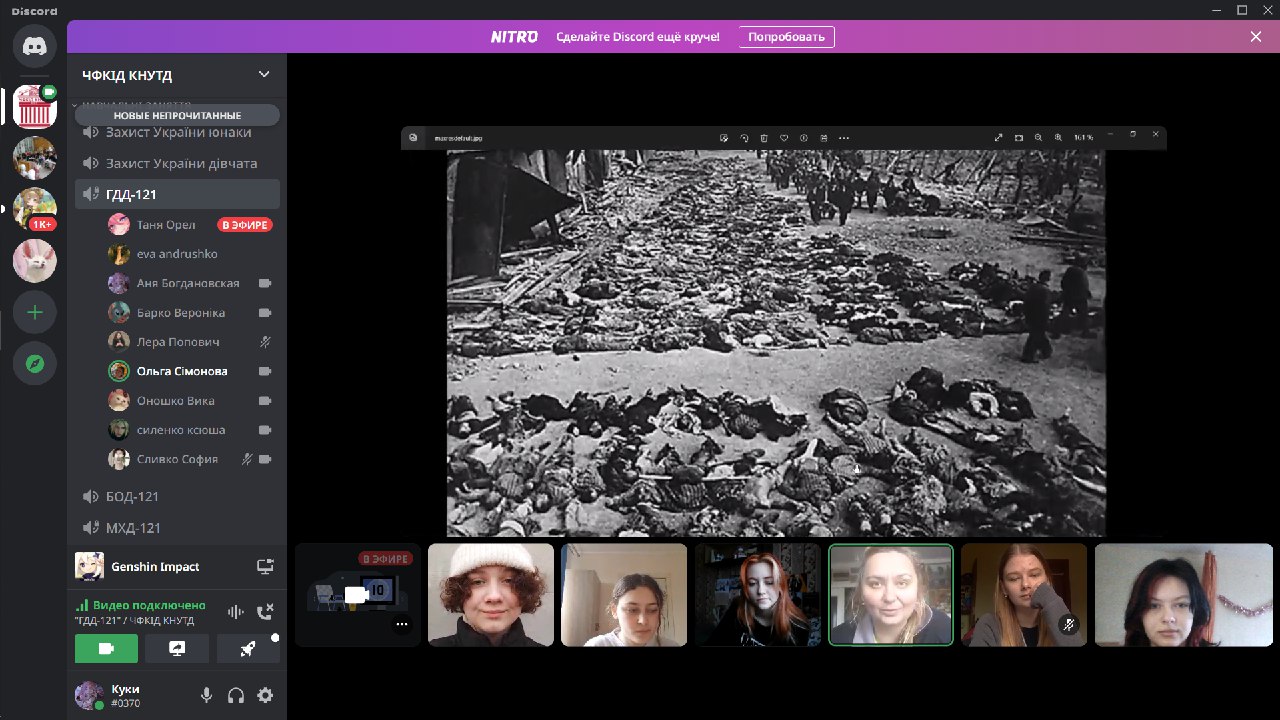Mute microphone in user panel
1280x720 pixels.
click(x=207, y=695)
